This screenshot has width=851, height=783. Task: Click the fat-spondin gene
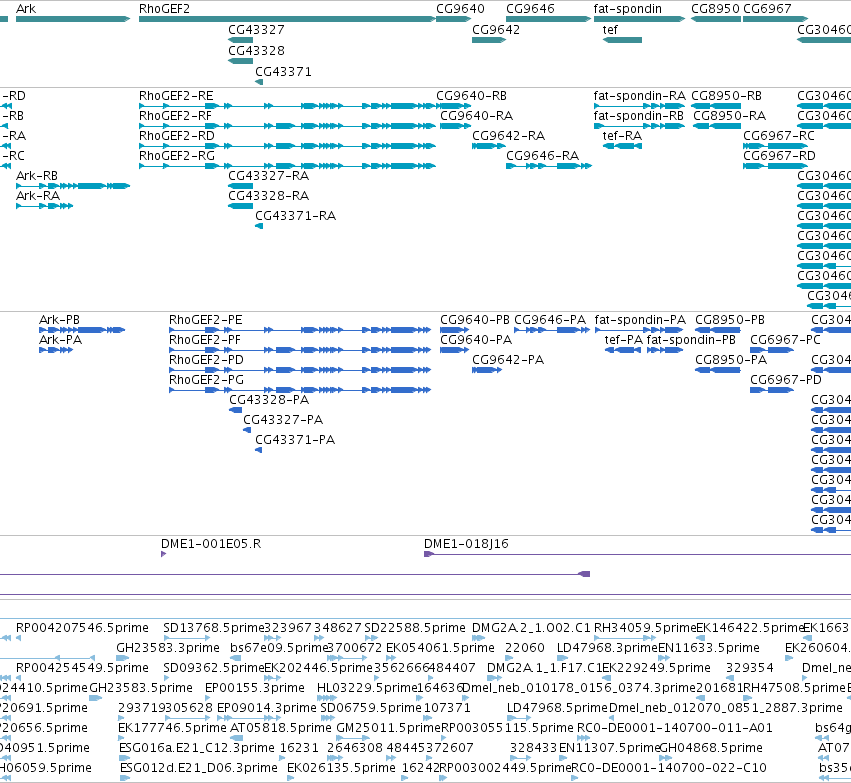[x=639, y=19]
